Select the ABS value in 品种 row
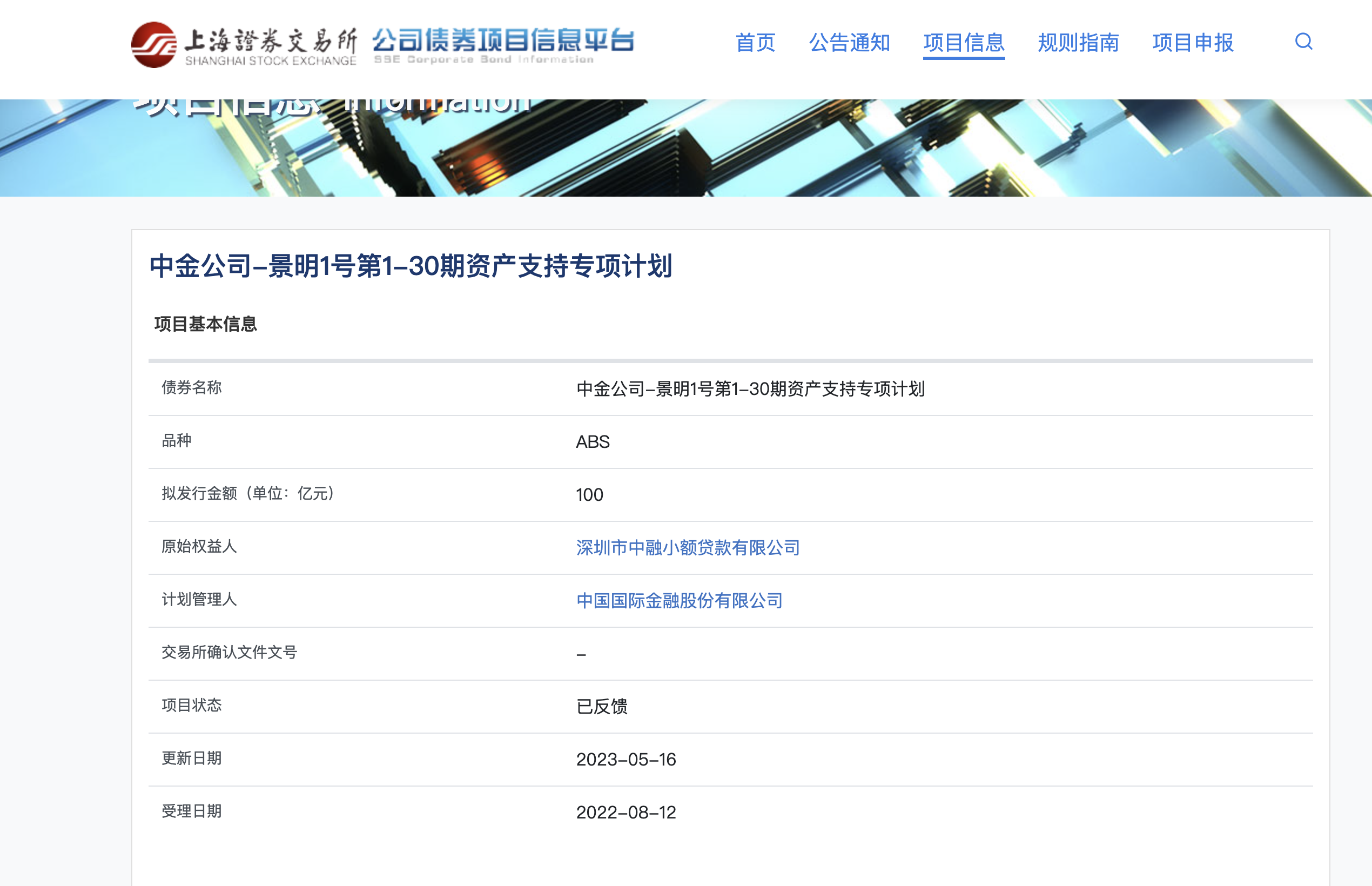Viewport: 1372px width, 886px height. tap(593, 442)
